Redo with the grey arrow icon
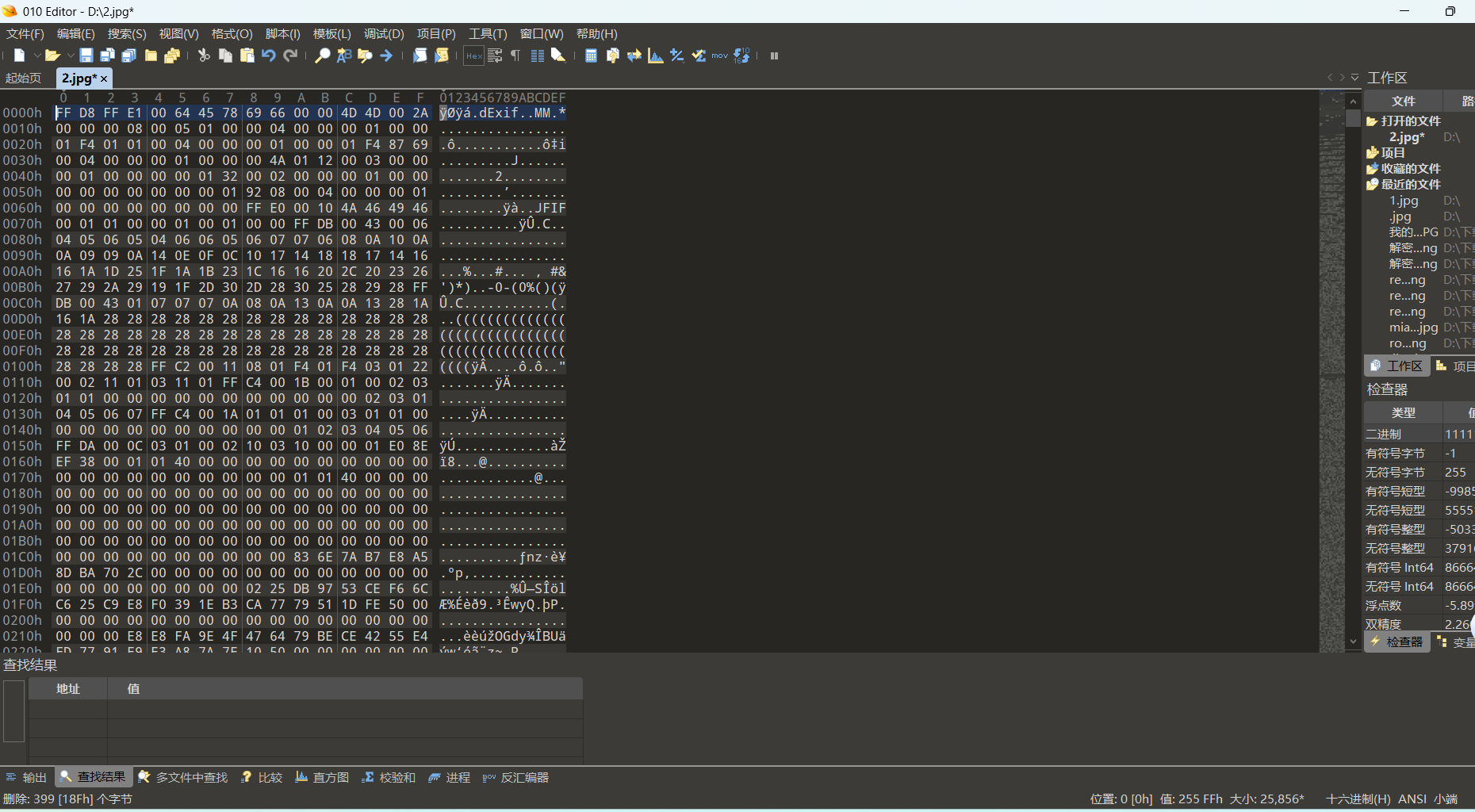 [290, 56]
